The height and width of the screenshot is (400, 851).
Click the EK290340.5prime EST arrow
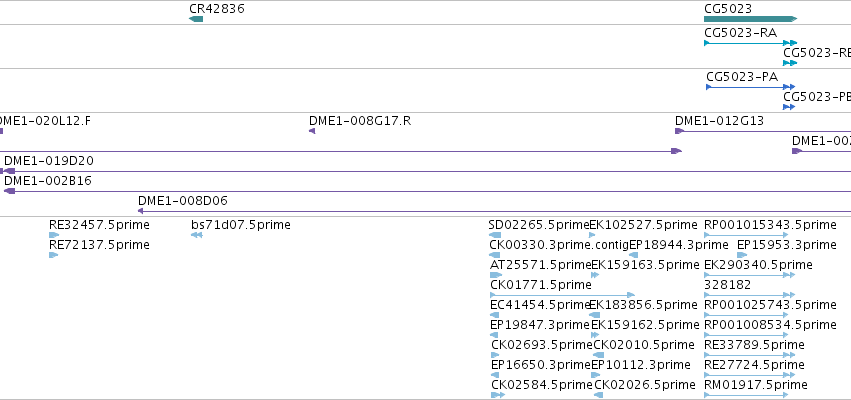[x=750, y=275]
